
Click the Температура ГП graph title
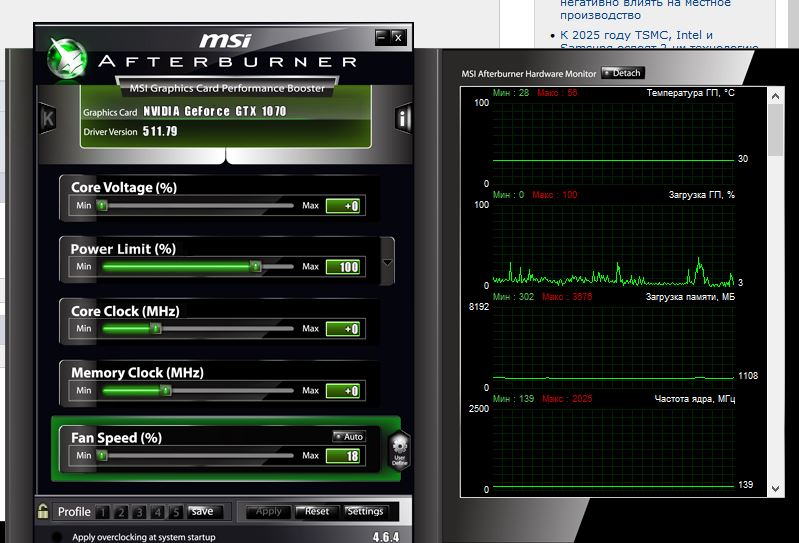click(x=690, y=93)
